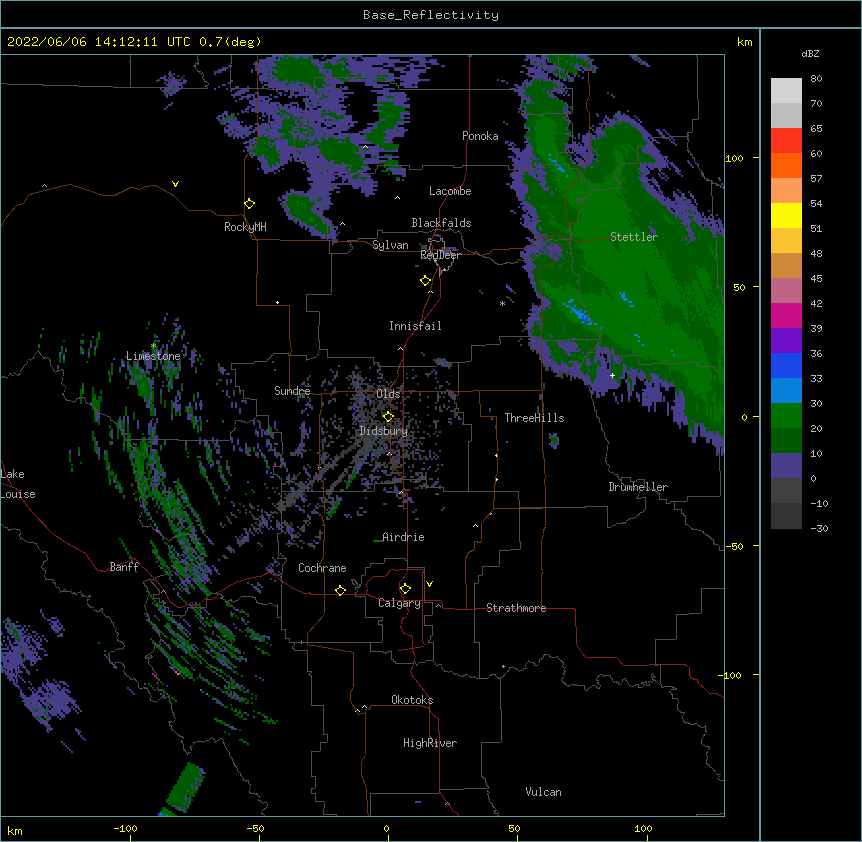Click the Cochrane label

322,568
